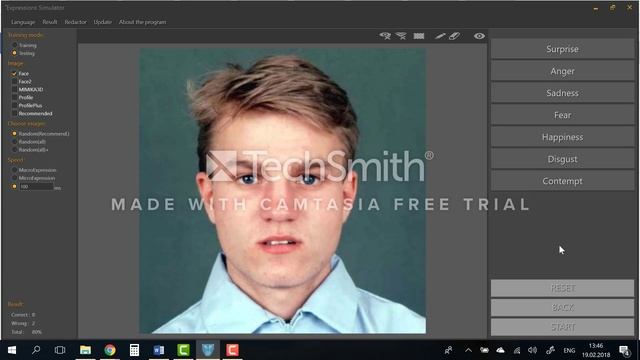Select the Training mode radio button
Screen dimensions: 640x360
(x=15, y=45)
